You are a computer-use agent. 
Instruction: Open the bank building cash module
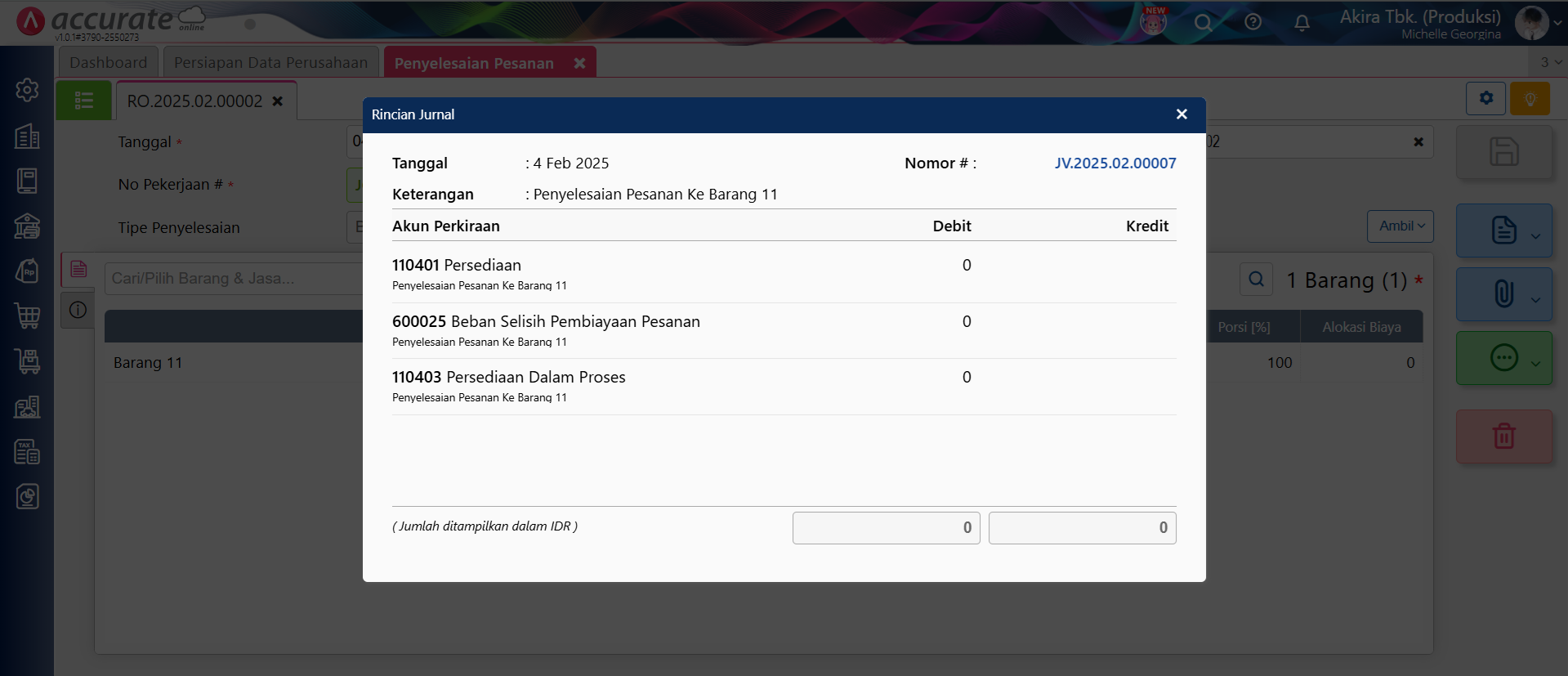[27, 226]
